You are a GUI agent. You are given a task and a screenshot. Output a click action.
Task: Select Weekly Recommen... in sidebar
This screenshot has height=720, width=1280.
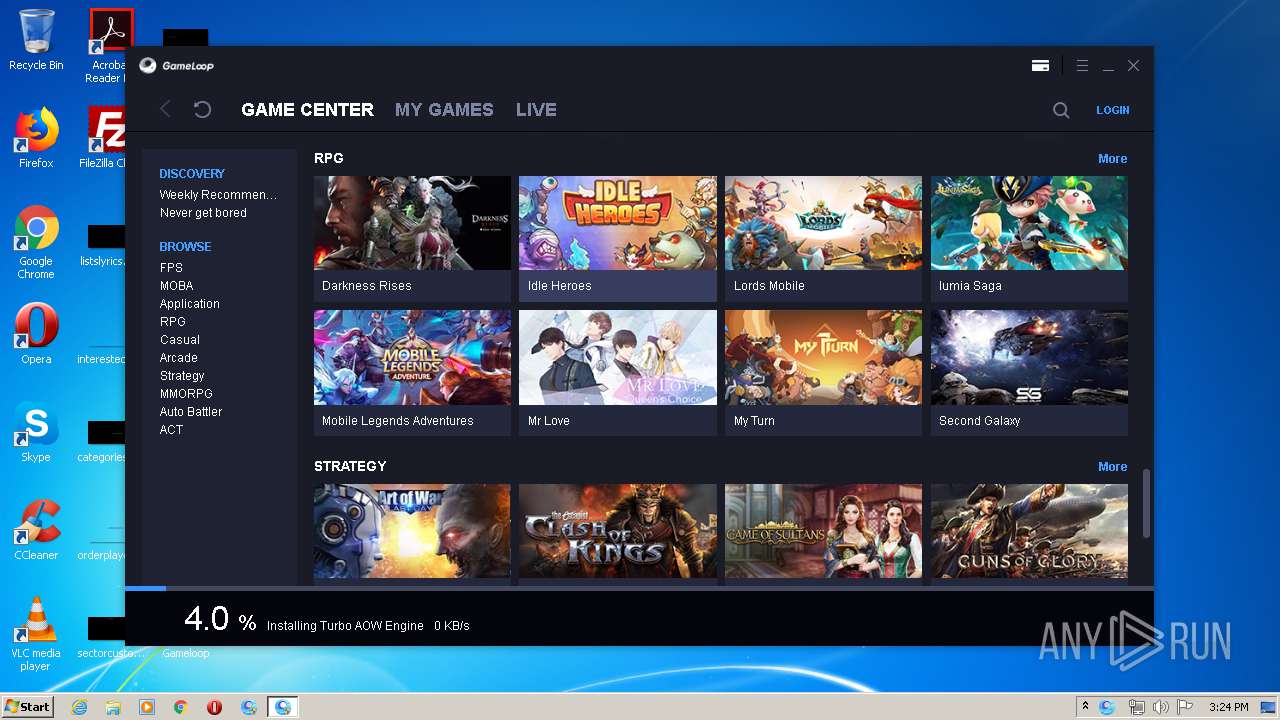coord(218,195)
